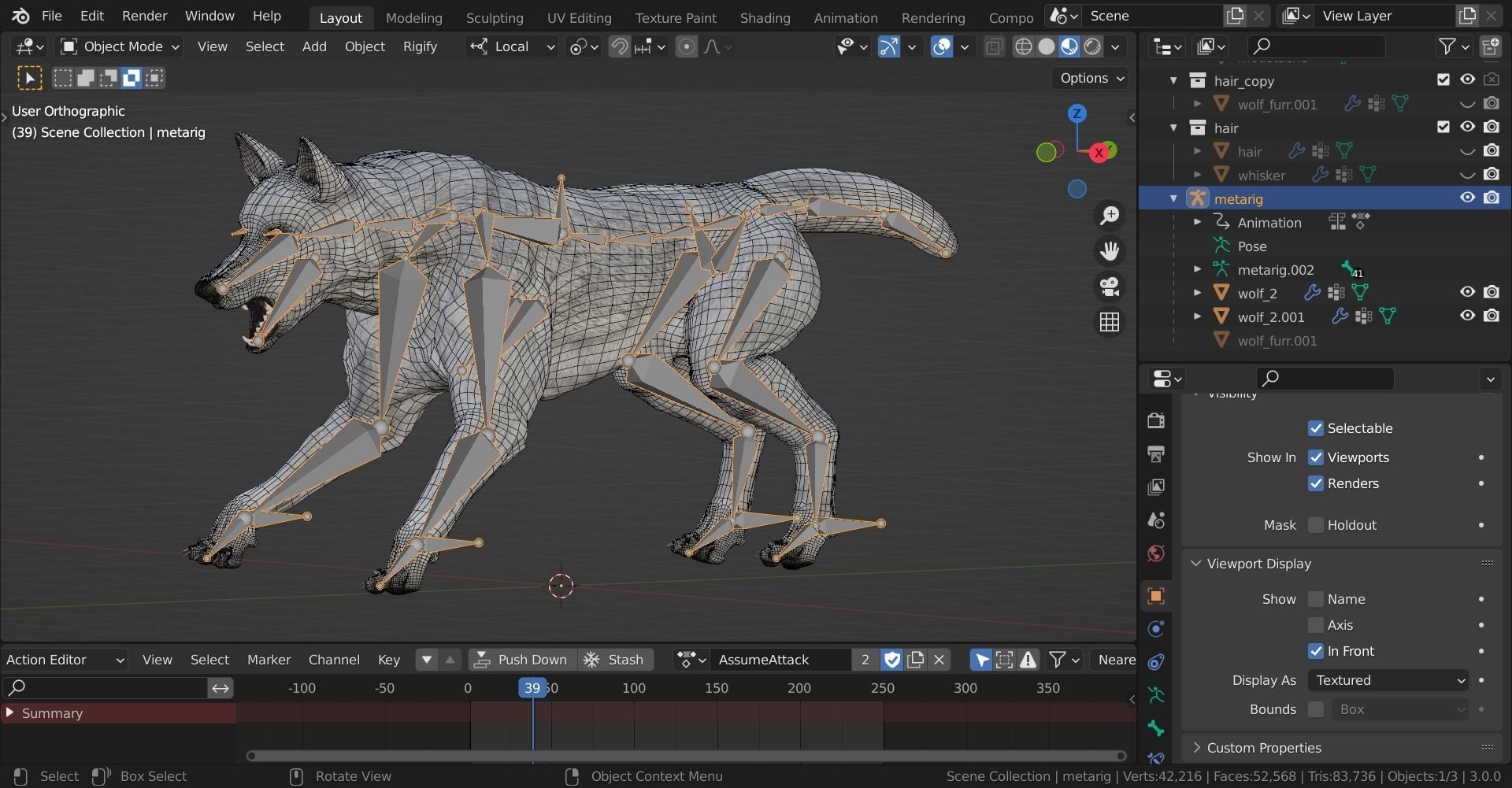This screenshot has height=788, width=1512.
Task: Open Bone properties tab icon
Action: 1156,728
